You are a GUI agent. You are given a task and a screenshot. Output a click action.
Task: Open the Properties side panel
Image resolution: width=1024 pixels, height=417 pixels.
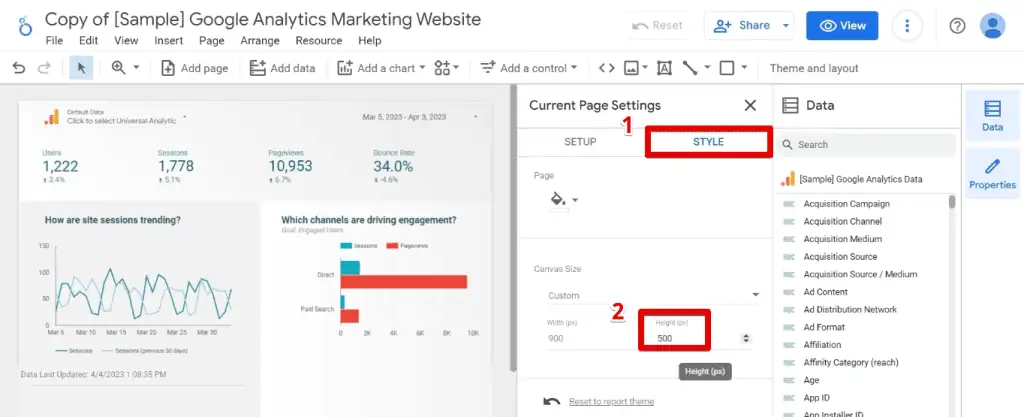(x=992, y=173)
